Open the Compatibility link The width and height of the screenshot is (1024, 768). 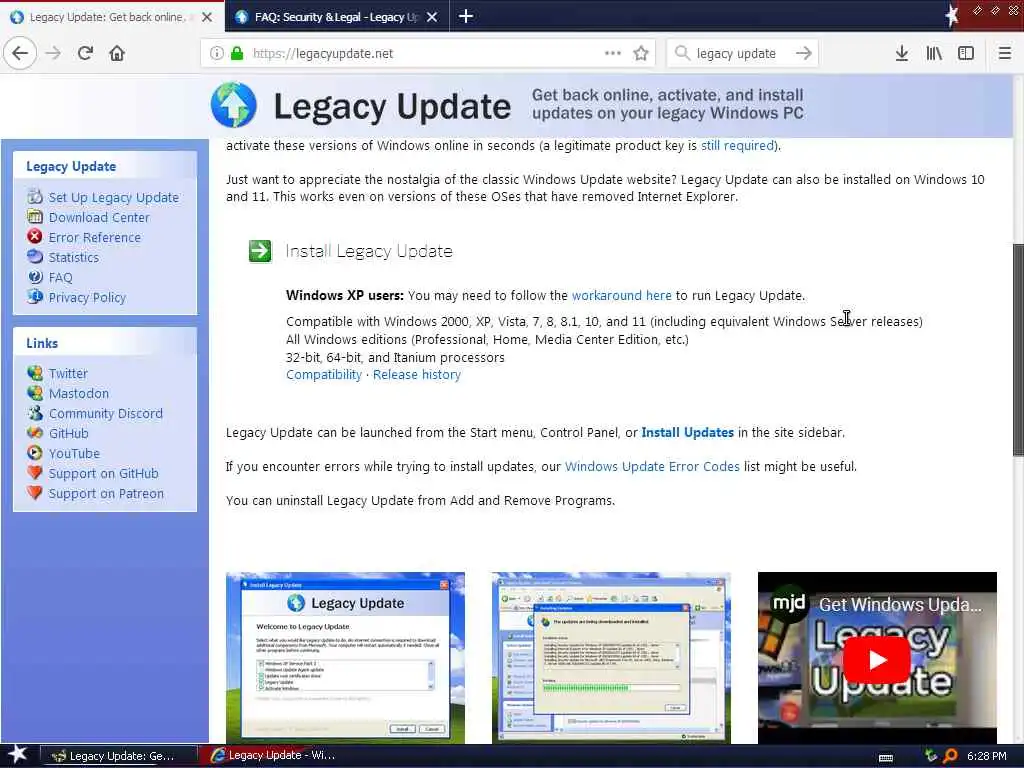pyautogui.click(x=324, y=375)
